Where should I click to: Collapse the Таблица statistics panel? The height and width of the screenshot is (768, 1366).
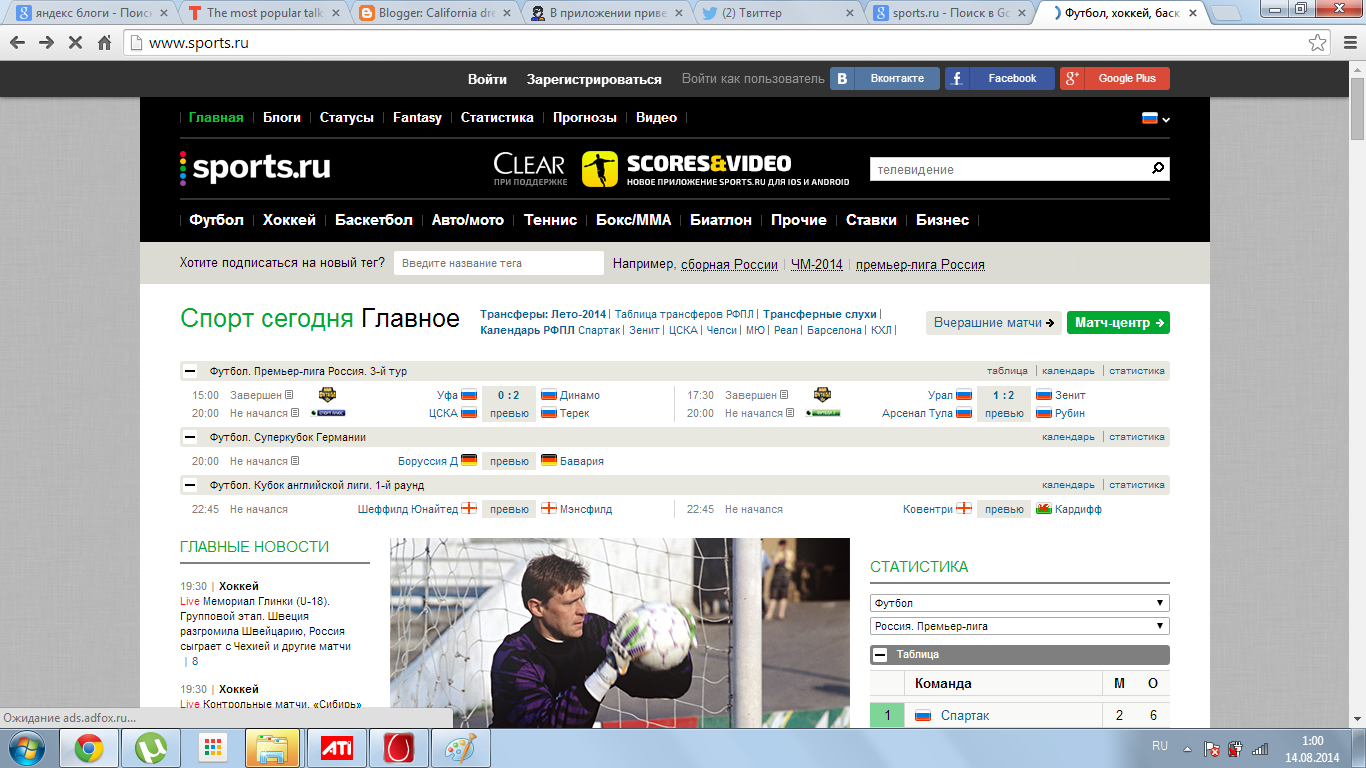coord(880,655)
